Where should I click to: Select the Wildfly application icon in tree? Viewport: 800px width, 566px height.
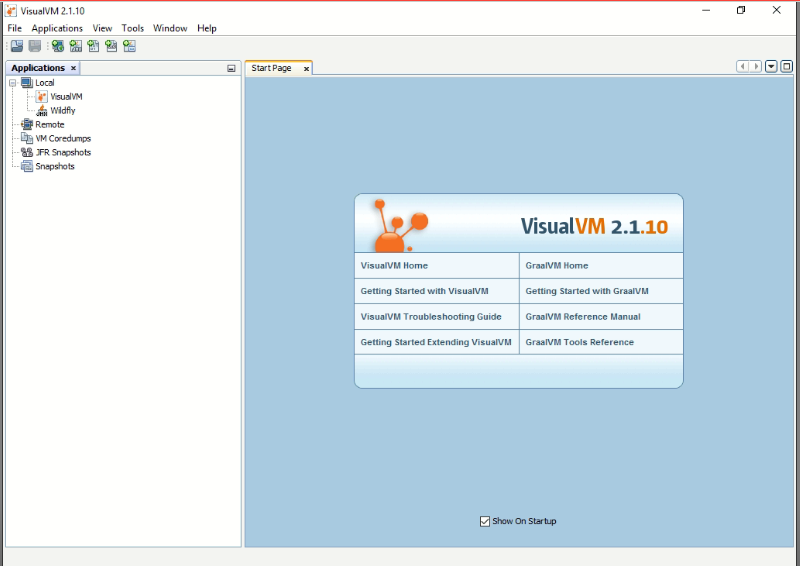(x=41, y=110)
